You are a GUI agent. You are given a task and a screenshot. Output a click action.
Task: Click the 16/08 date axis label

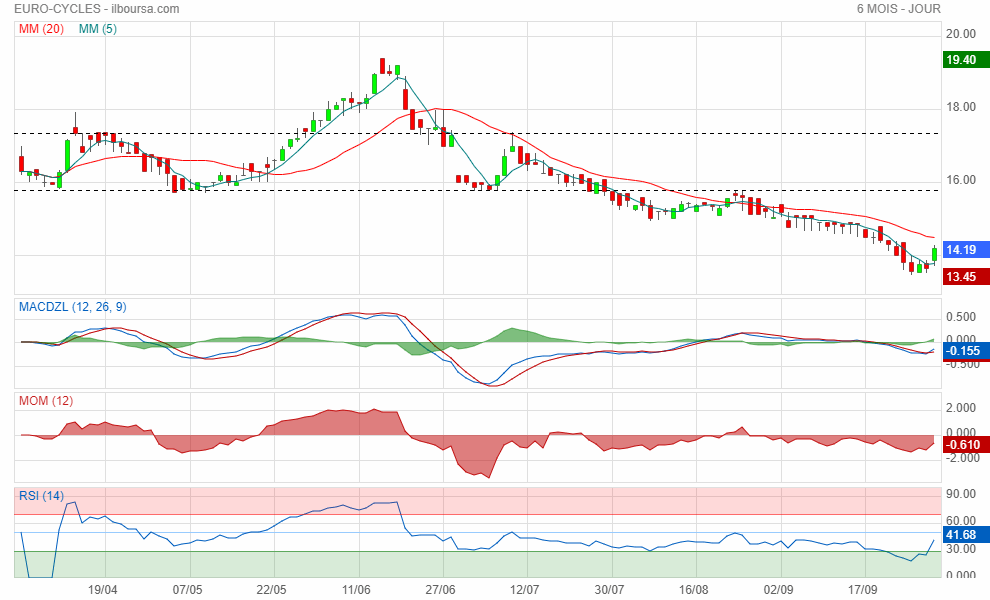(x=694, y=589)
